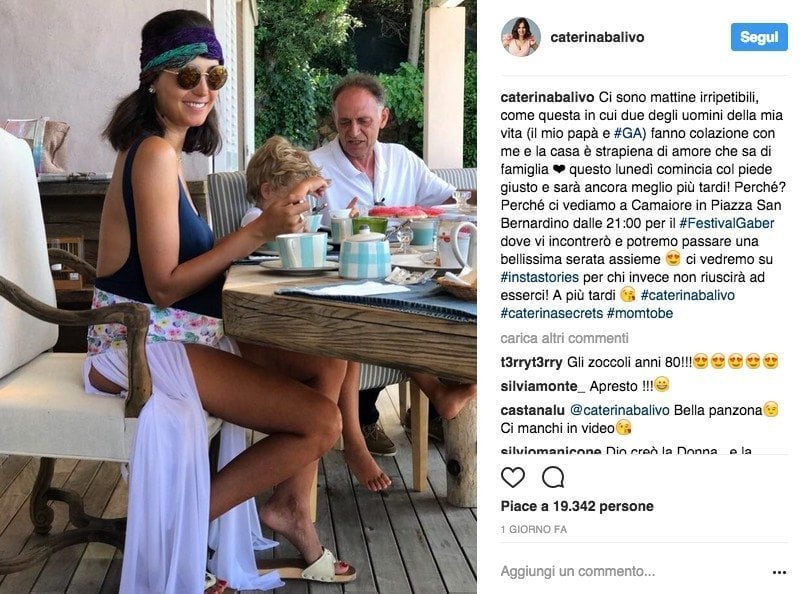Viewport: 812px width, 594px height.
Task: Visit commenter castanalu's profile
Action: [x=532, y=410]
